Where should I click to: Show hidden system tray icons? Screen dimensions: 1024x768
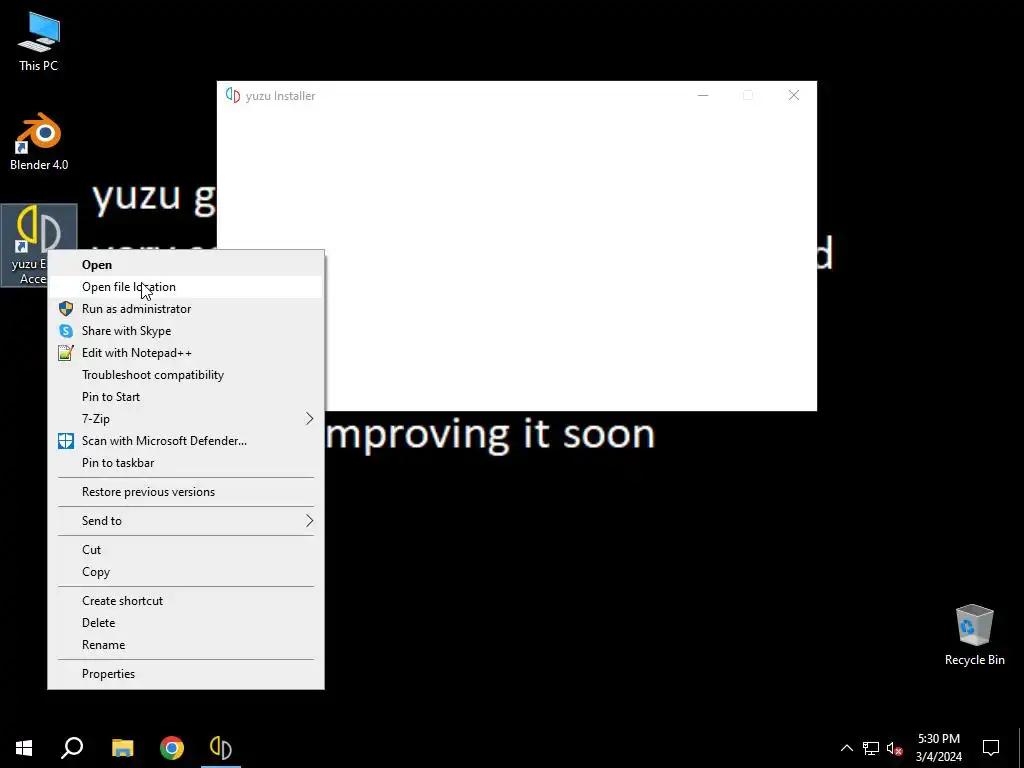coord(846,748)
